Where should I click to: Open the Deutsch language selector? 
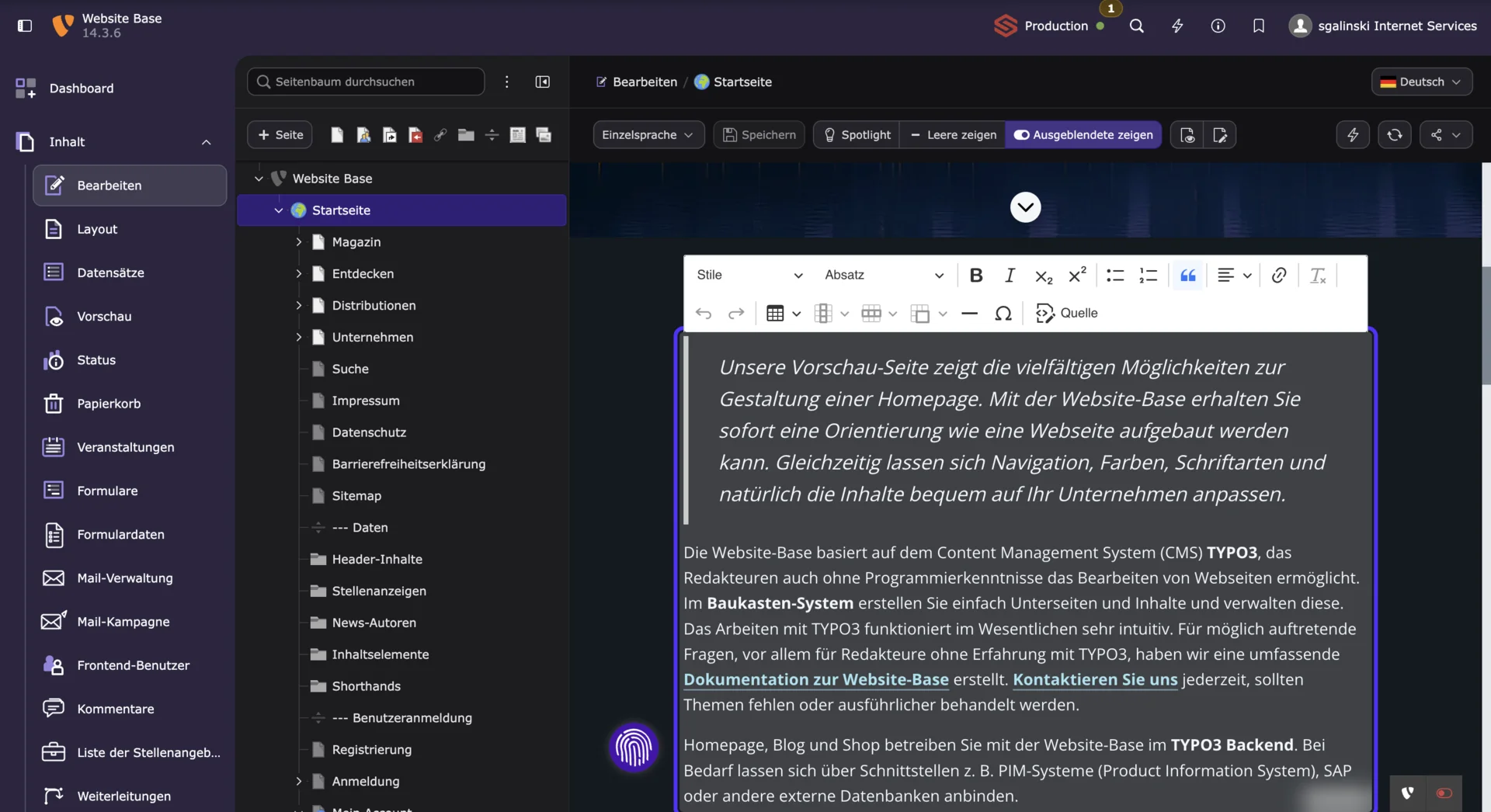click(1422, 82)
